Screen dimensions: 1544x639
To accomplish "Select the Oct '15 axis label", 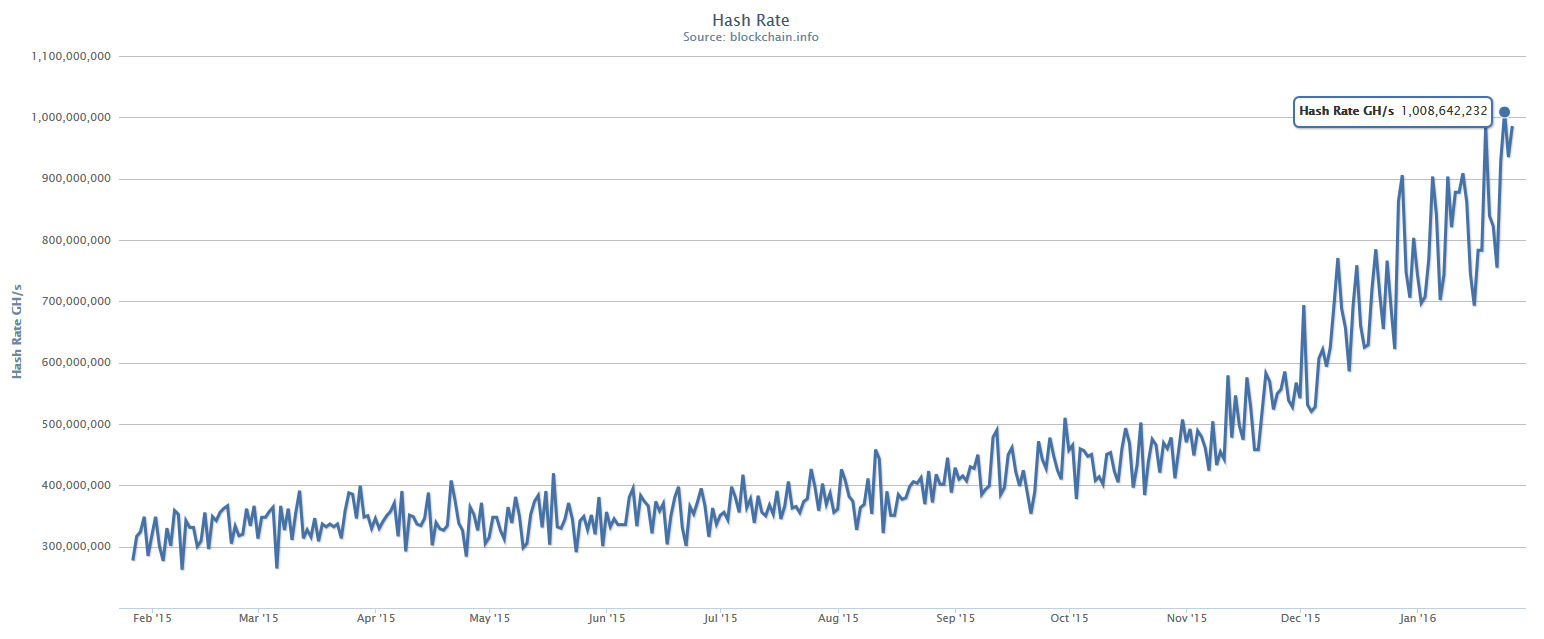I will (x=1070, y=618).
